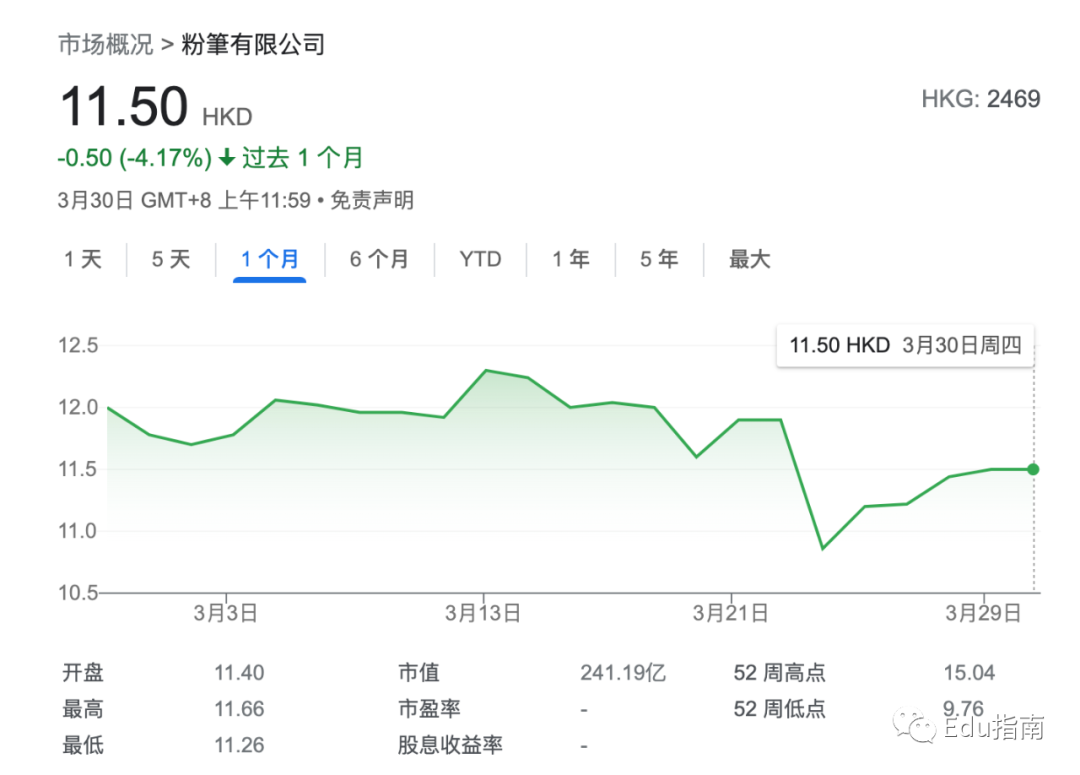Click the green down arrow beside price change

coord(227,158)
